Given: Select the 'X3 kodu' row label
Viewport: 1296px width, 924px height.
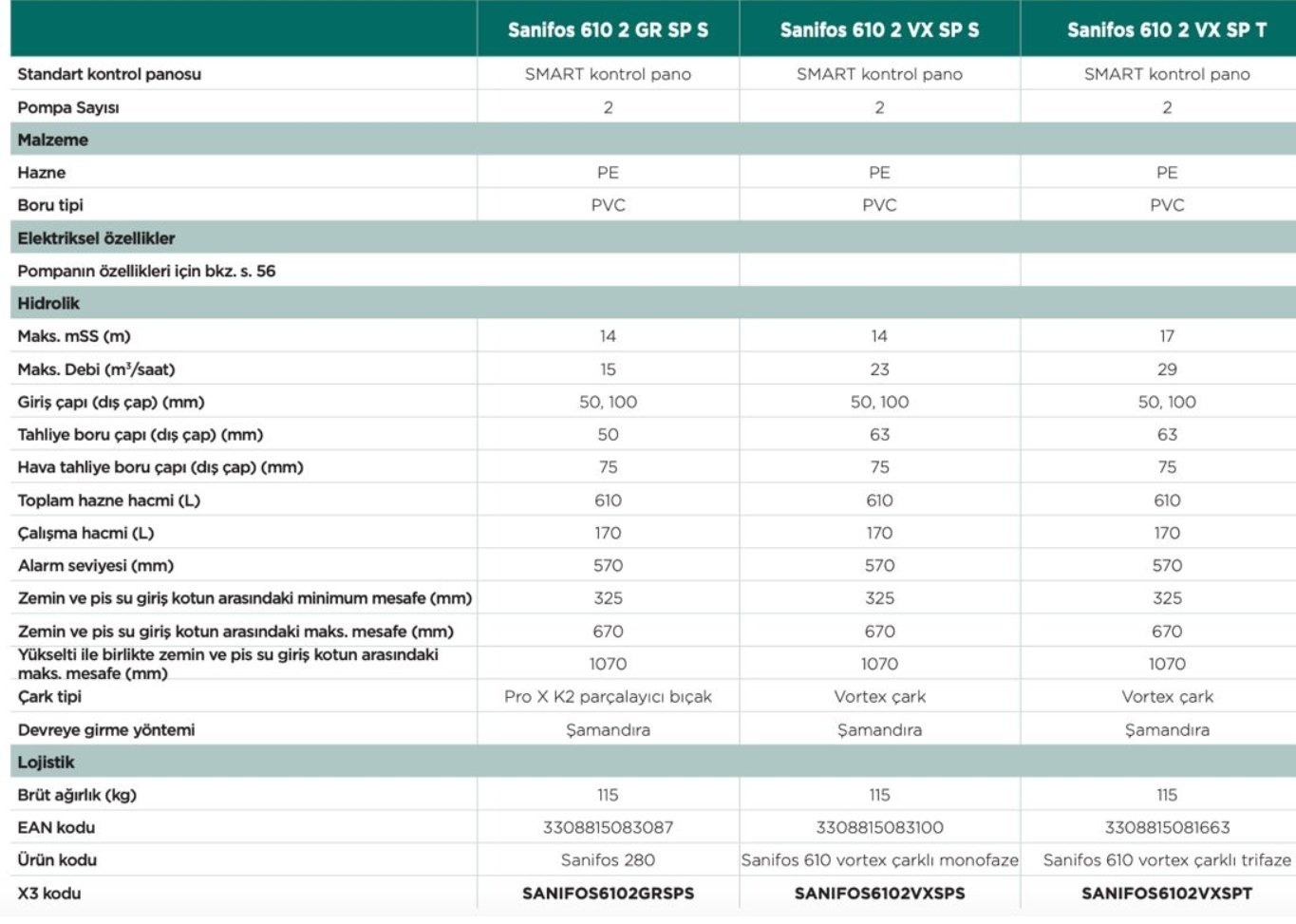Looking at the screenshot, I should [49, 894].
